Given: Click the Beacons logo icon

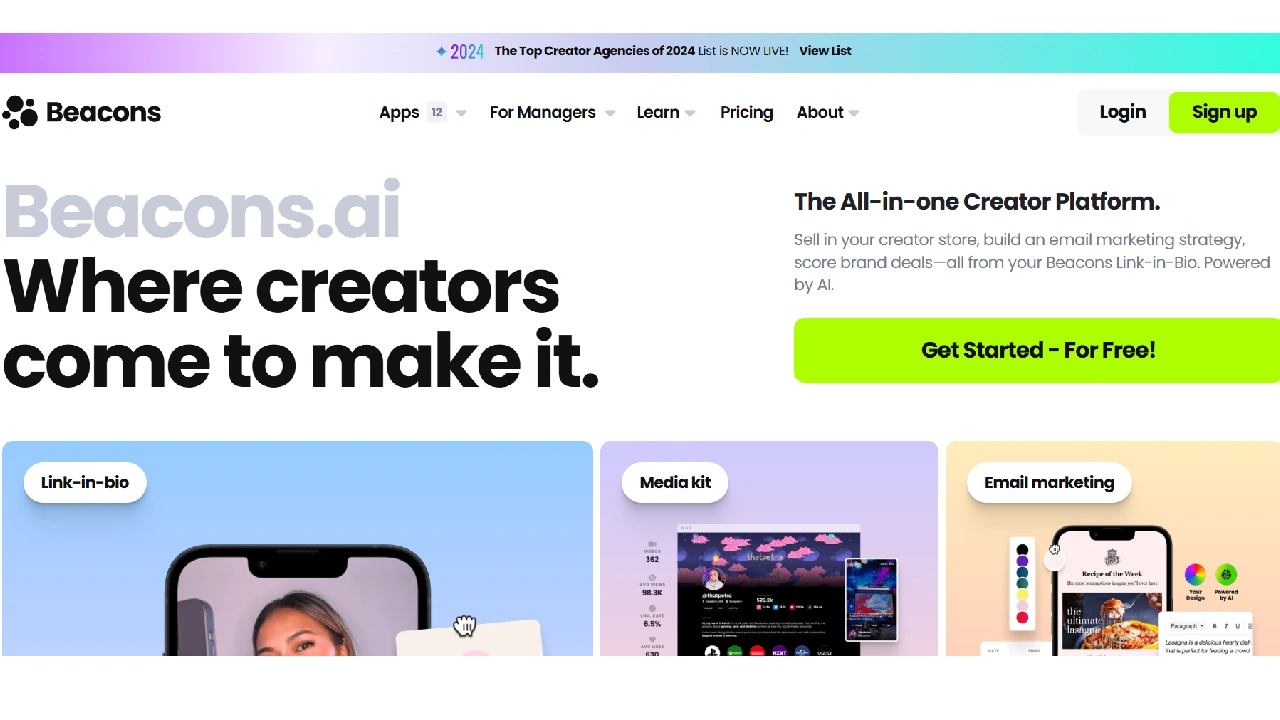Looking at the screenshot, I should (x=19, y=113).
